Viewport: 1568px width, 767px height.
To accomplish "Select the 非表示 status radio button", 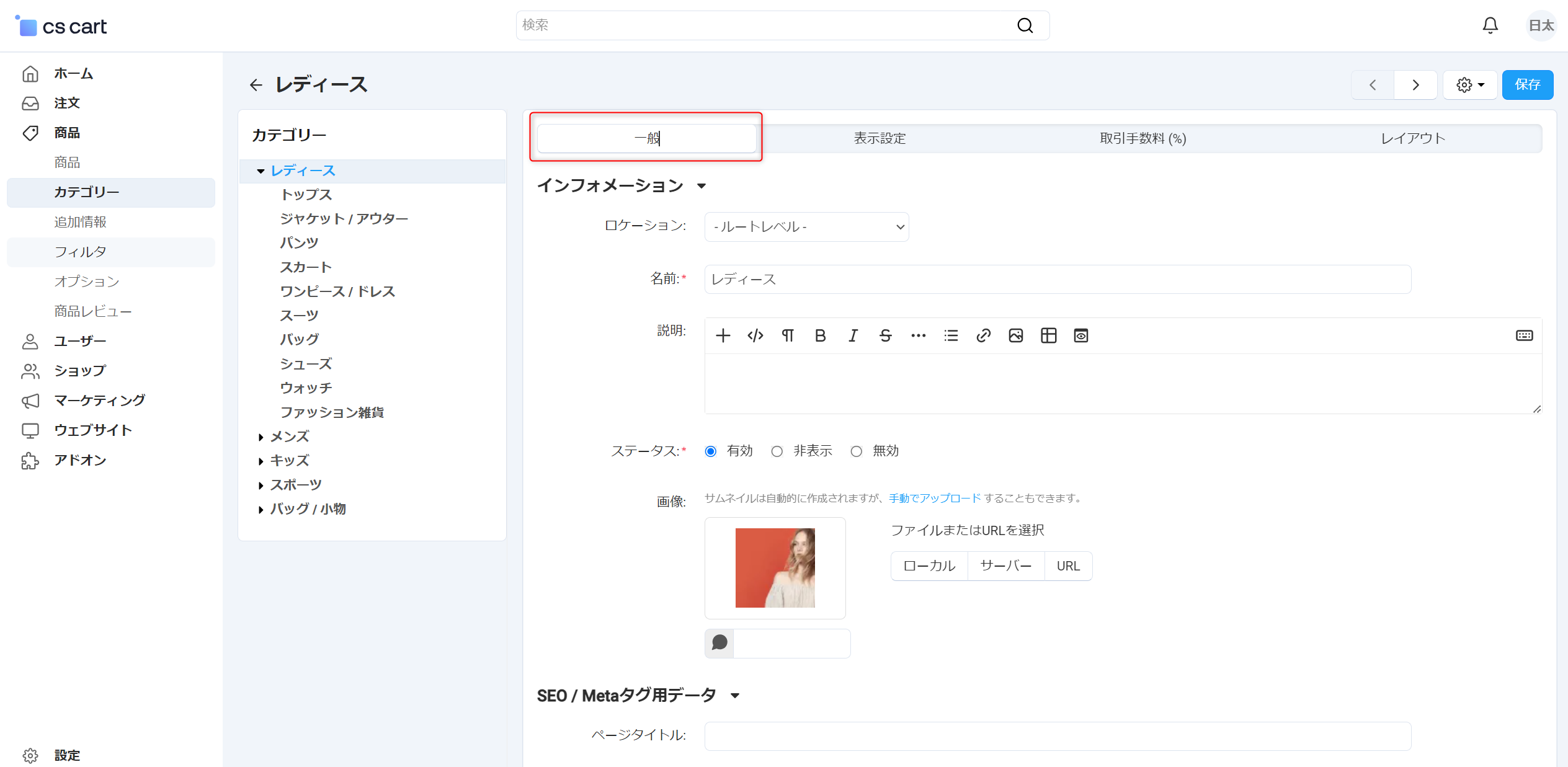I will (777, 451).
